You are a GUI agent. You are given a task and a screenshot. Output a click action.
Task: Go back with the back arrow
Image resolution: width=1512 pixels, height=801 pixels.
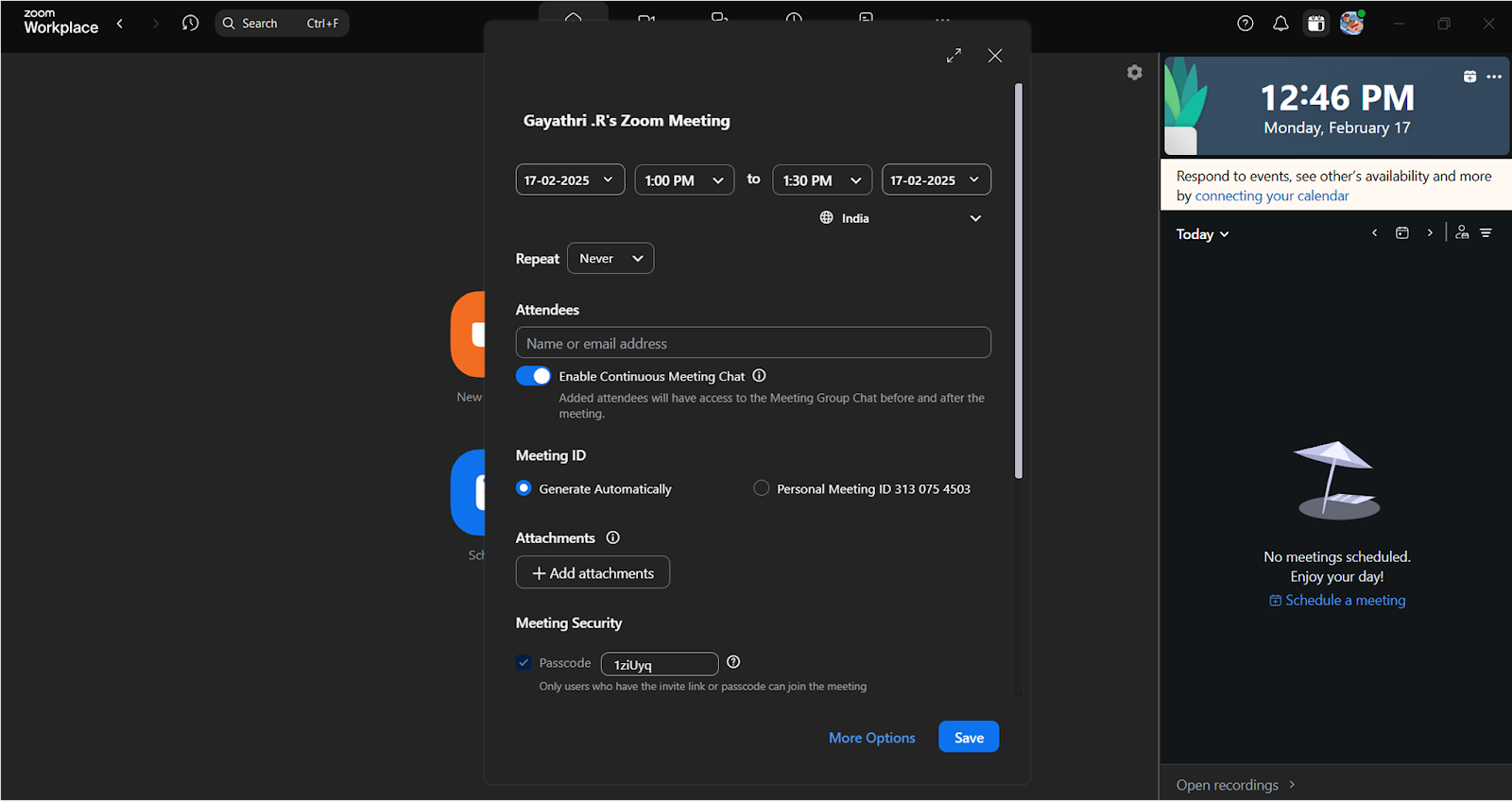[x=120, y=24]
